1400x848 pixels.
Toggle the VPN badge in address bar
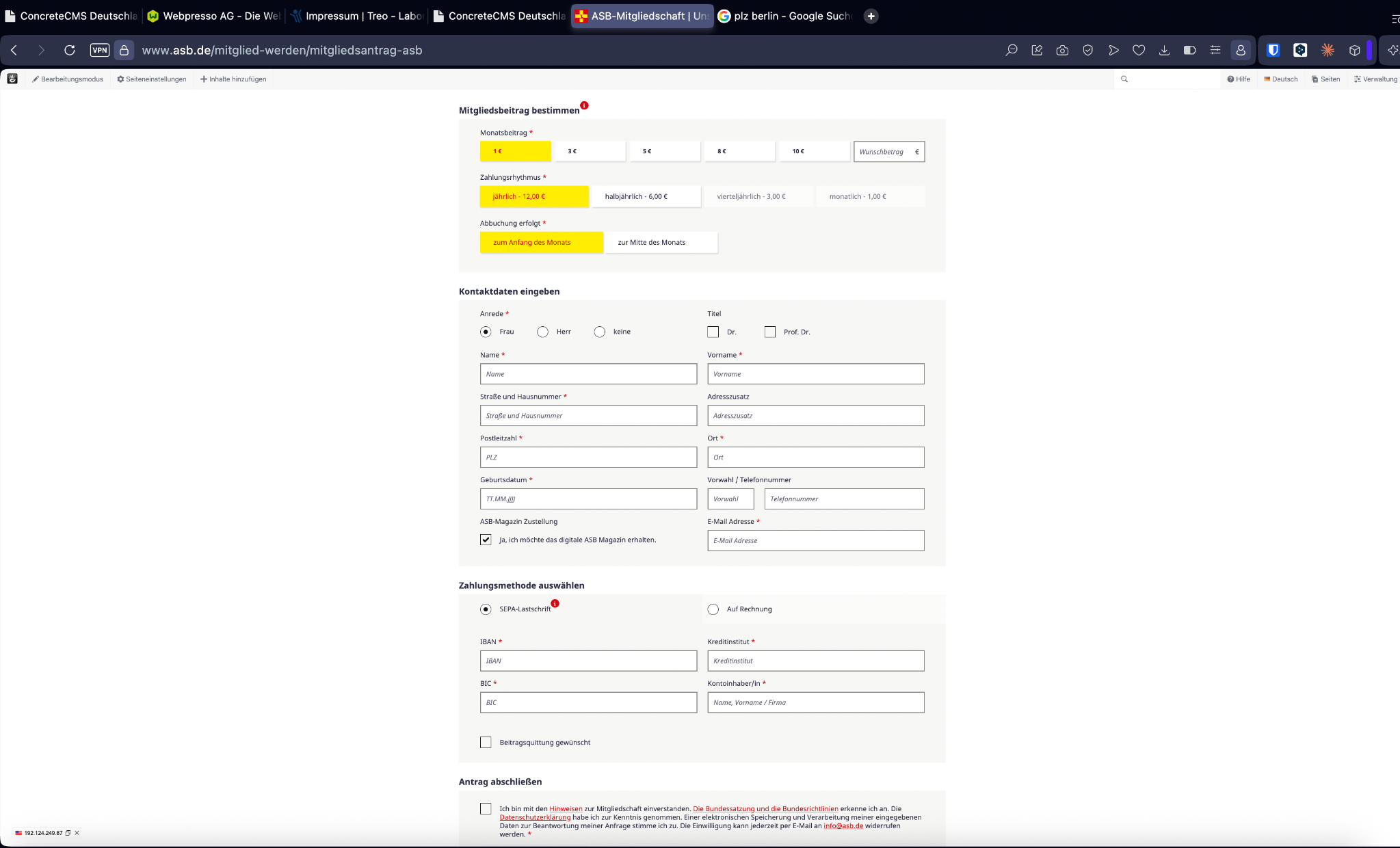pos(100,50)
